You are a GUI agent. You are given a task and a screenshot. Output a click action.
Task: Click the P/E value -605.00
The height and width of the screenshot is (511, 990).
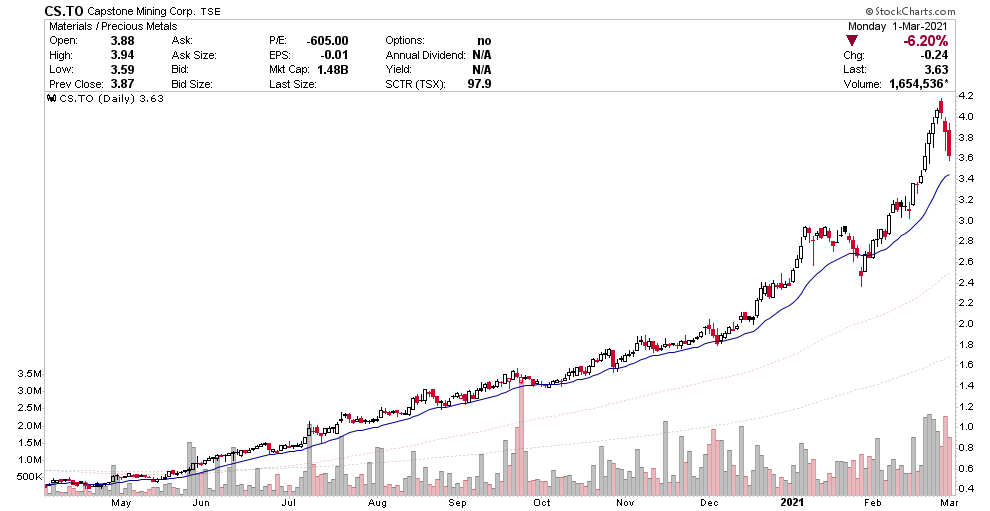[x=328, y=40]
